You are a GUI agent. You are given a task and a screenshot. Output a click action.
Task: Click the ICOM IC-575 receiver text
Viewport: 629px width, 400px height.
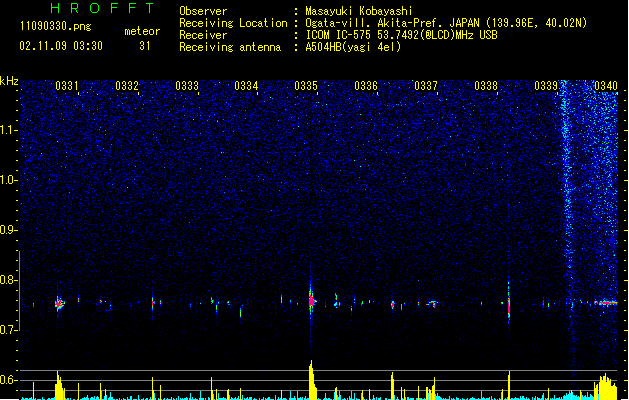click(x=401, y=35)
